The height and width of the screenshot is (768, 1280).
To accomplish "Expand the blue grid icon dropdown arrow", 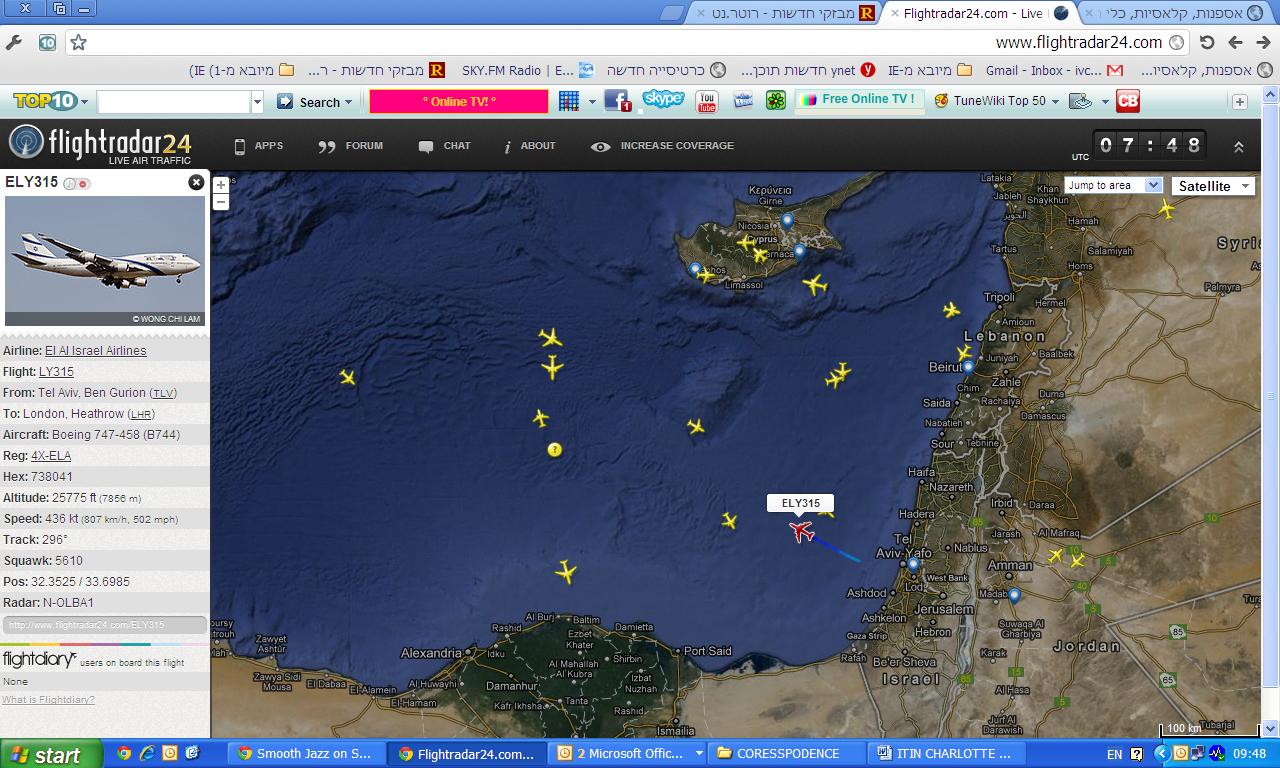I will [x=592, y=102].
